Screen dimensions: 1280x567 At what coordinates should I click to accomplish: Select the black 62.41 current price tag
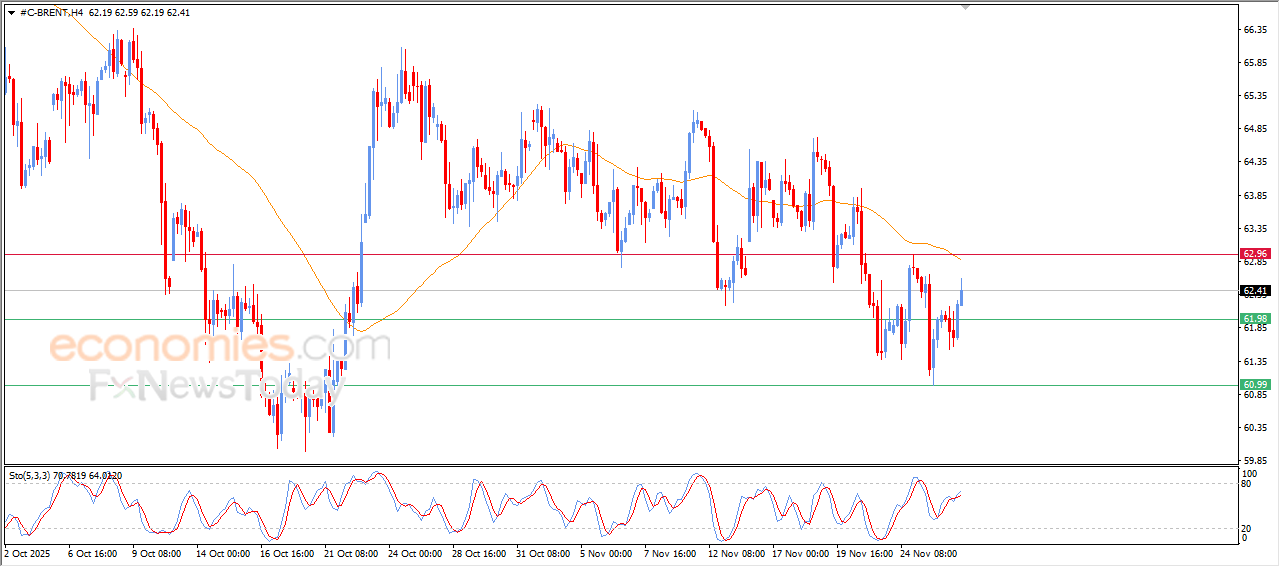point(1255,291)
